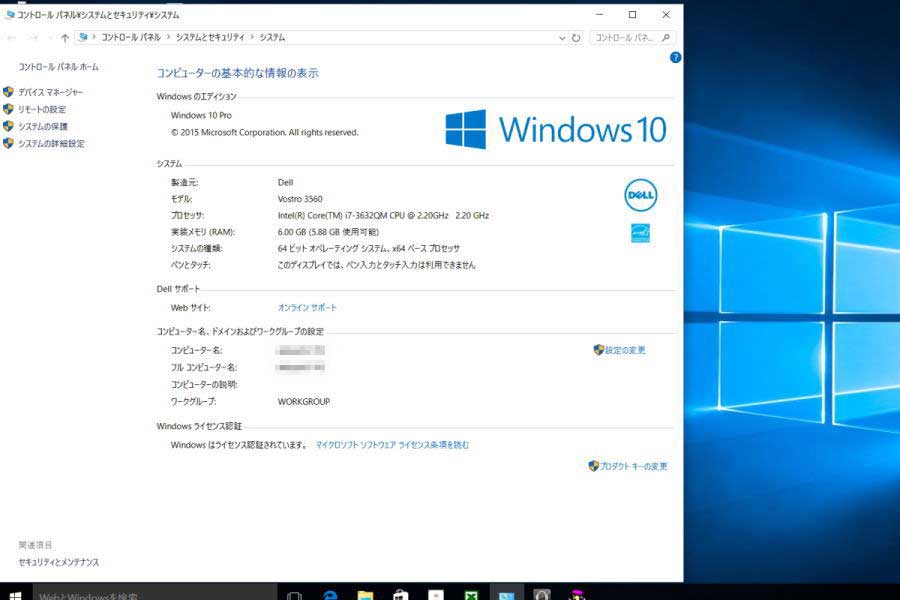Click the magnifier icon in the search box
This screenshot has height=600, width=900.
(x=666, y=38)
